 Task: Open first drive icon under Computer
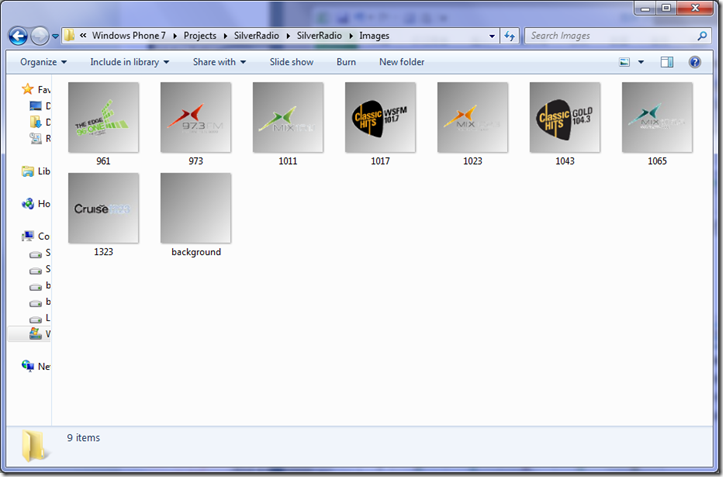pyautogui.click(x=36, y=254)
